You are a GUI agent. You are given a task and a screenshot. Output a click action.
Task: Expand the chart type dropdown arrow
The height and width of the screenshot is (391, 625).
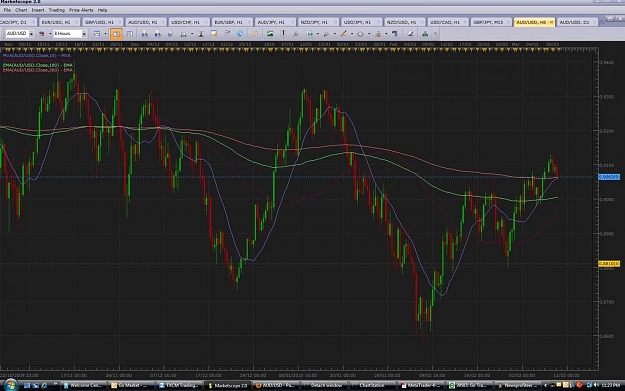point(105,34)
